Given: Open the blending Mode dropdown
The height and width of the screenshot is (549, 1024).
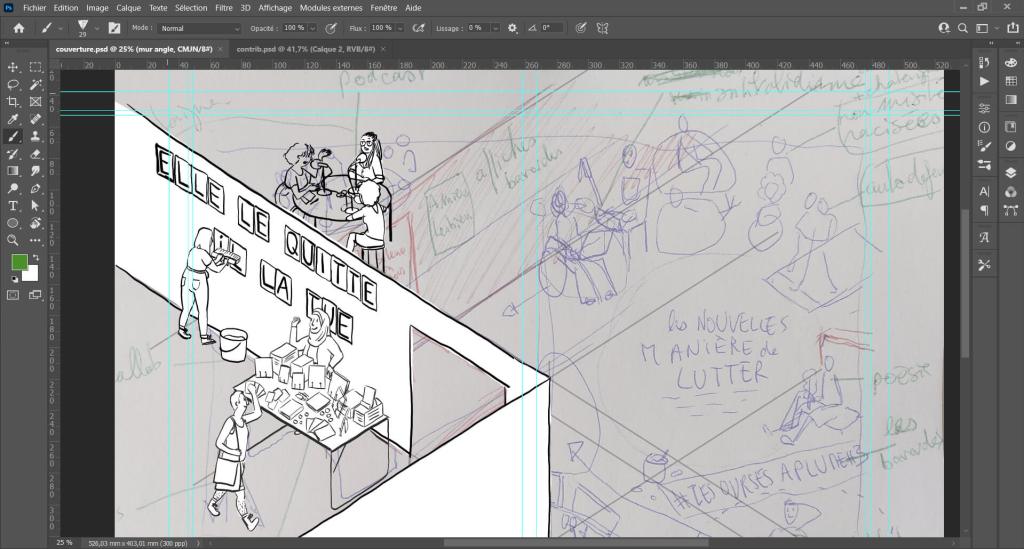Looking at the screenshot, I should (x=199, y=28).
